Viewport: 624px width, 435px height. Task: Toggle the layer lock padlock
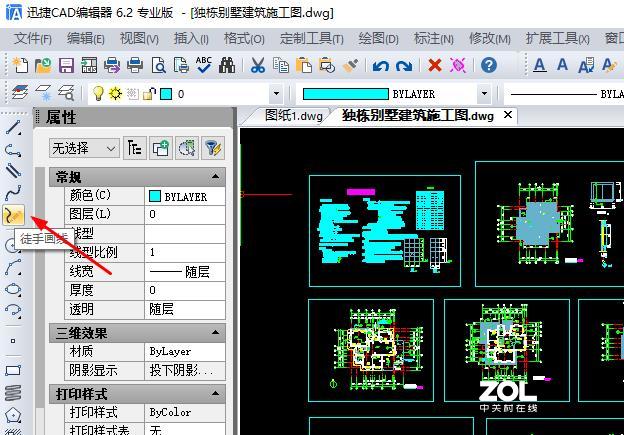pos(149,94)
